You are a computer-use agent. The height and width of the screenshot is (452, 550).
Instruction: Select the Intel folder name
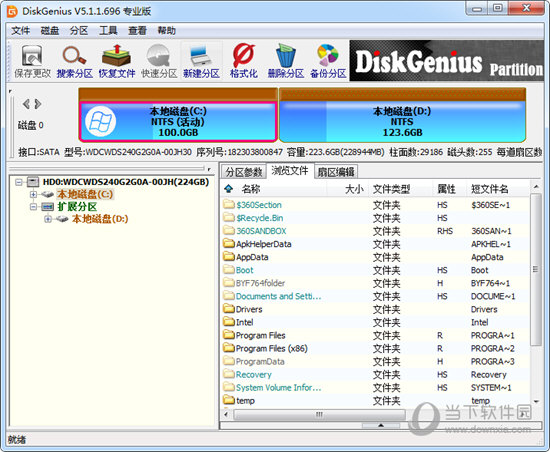pyautogui.click(x=244, y=322)
